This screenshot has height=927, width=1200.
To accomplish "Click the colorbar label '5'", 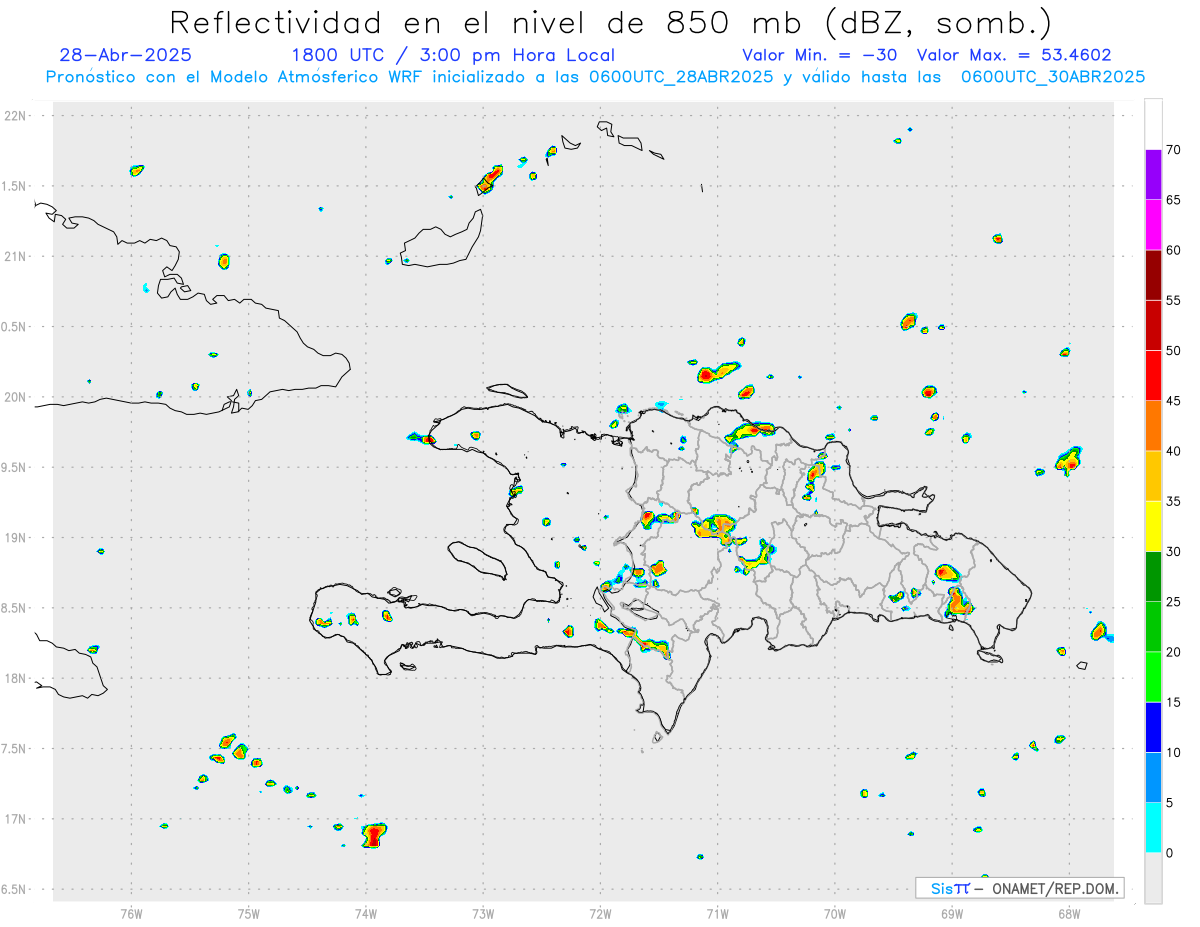I will [x=1170, y=803].
